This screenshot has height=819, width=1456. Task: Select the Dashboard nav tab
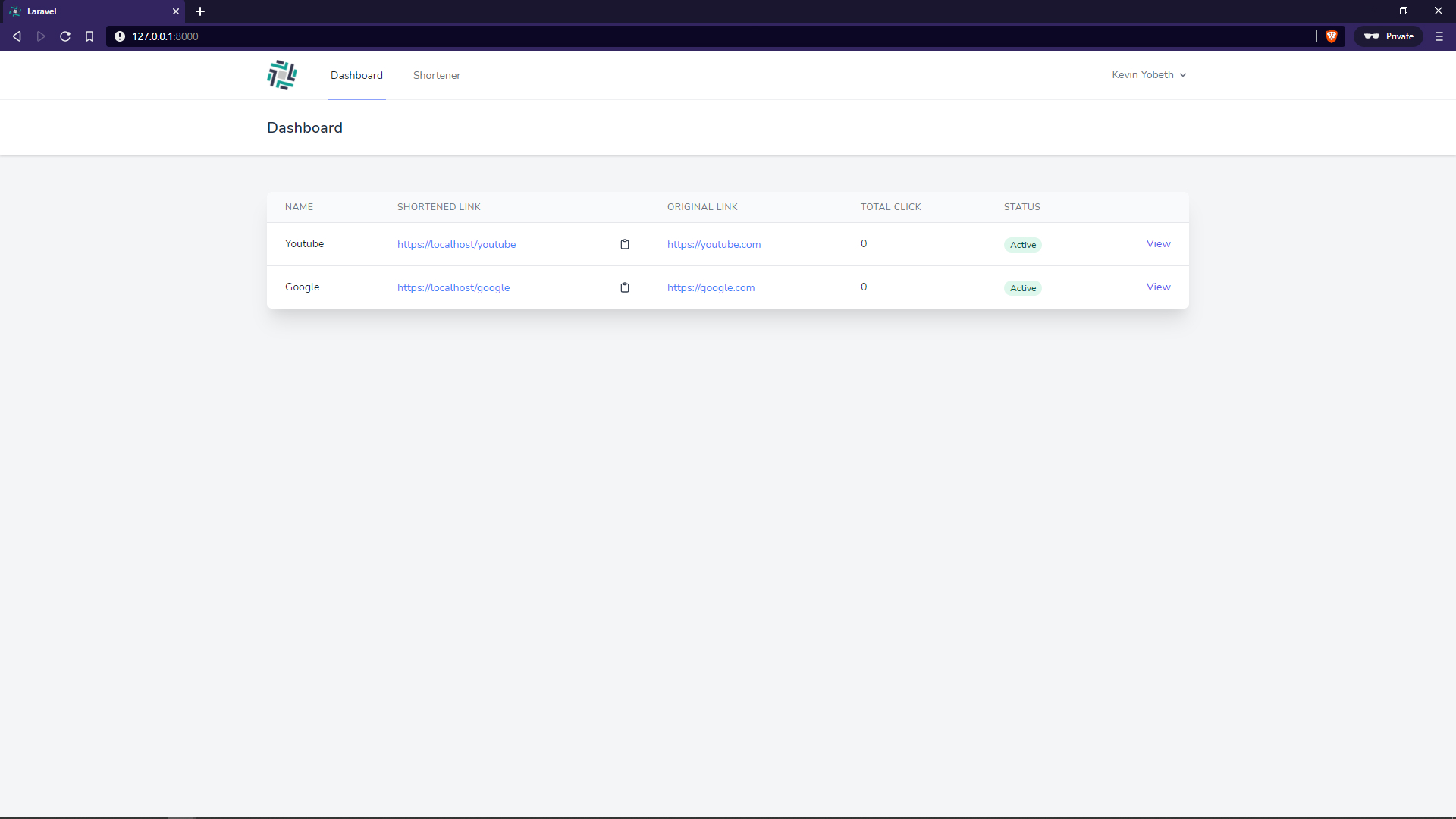(x=356, y=75)
